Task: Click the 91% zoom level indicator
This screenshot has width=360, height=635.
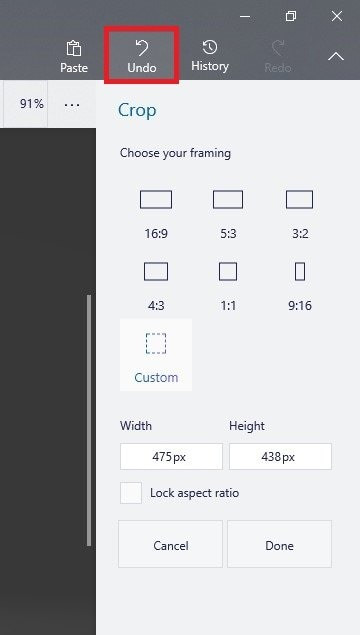Action: (32, 104)
